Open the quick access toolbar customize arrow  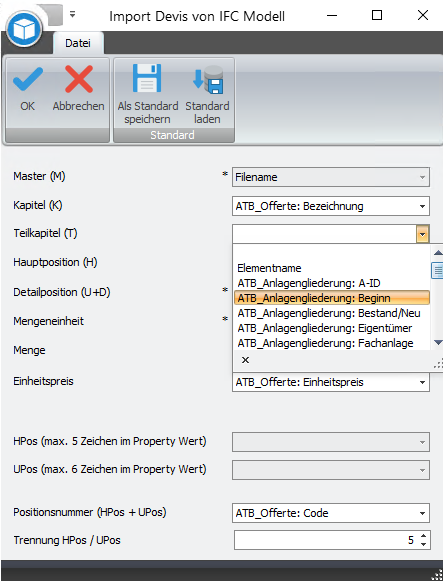point(73,14)
